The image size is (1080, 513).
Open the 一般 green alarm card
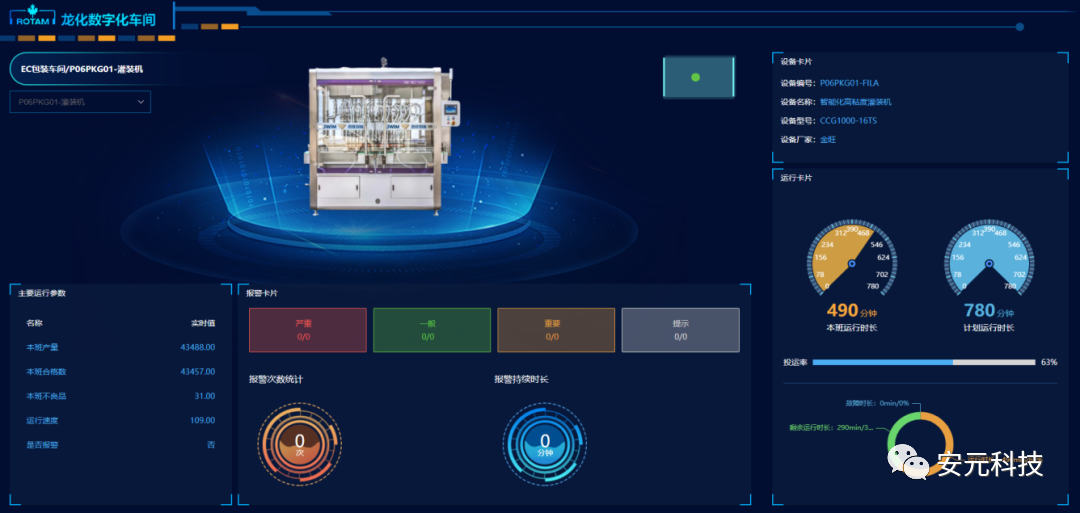[x=431, y=330]
